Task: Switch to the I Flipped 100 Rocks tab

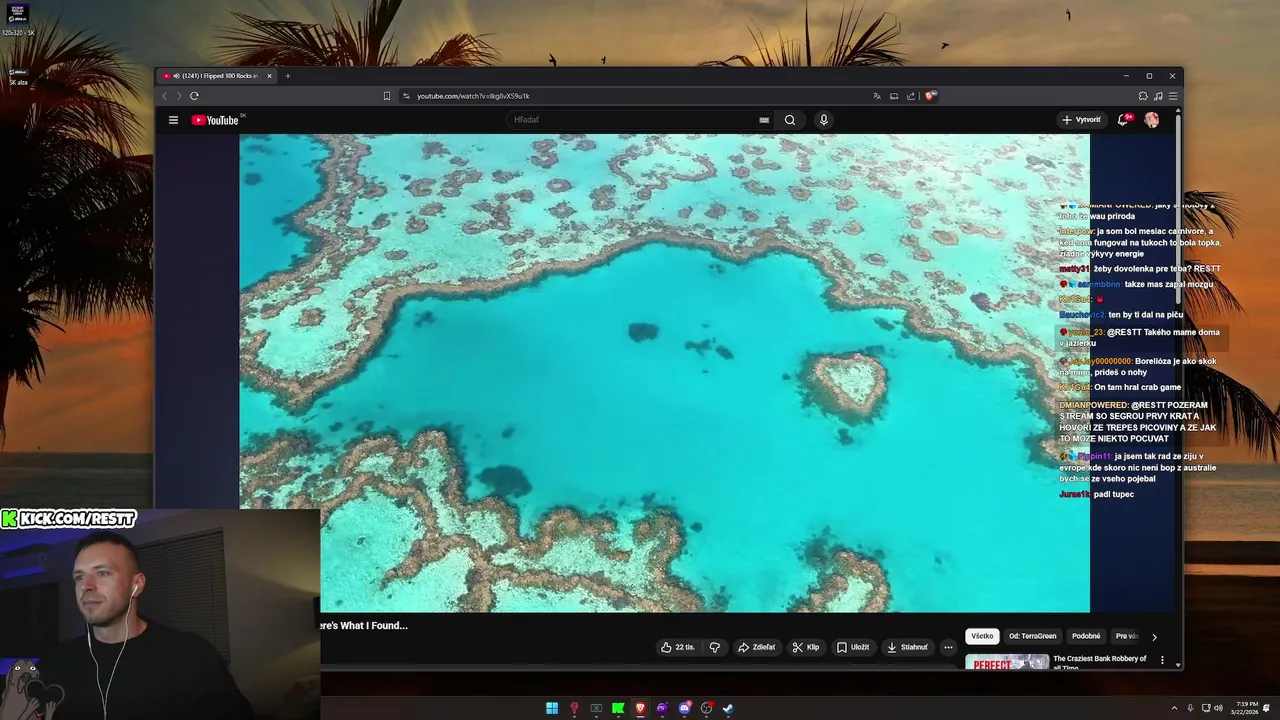Action: [217, 76]
